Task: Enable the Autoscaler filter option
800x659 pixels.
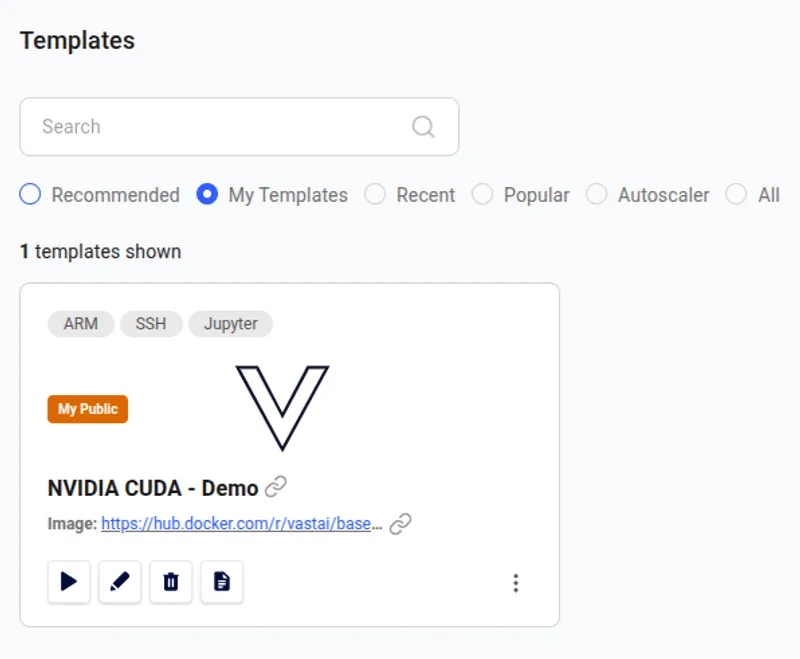Action: pyautogui.click(x=597, y=195)
